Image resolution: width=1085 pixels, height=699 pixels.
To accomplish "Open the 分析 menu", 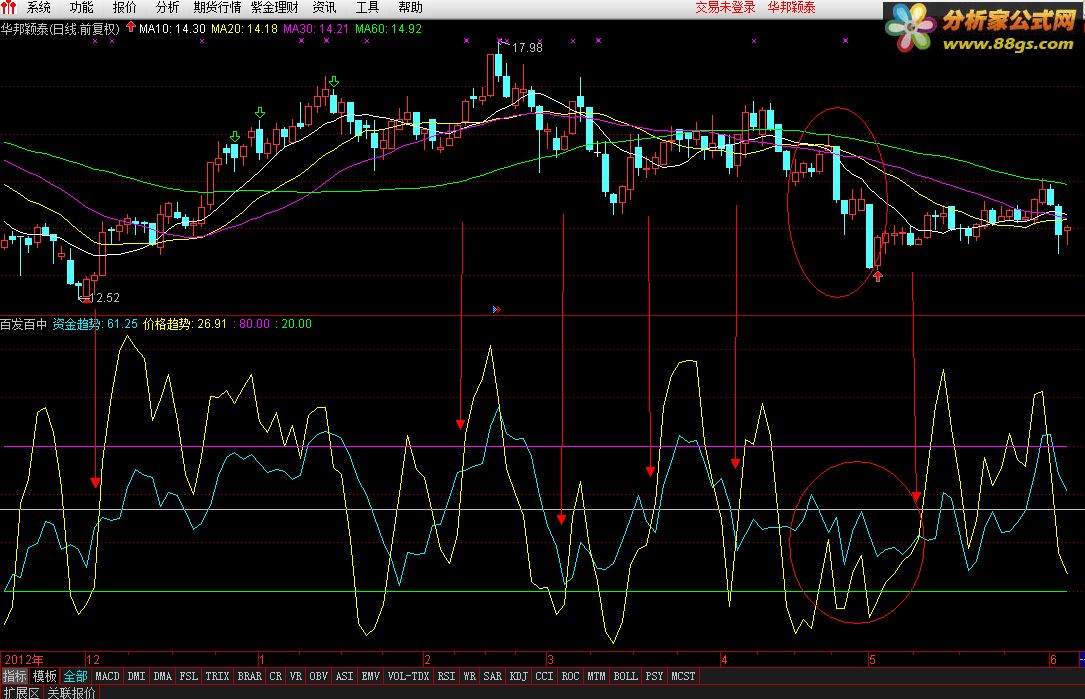I will point(167,8).
